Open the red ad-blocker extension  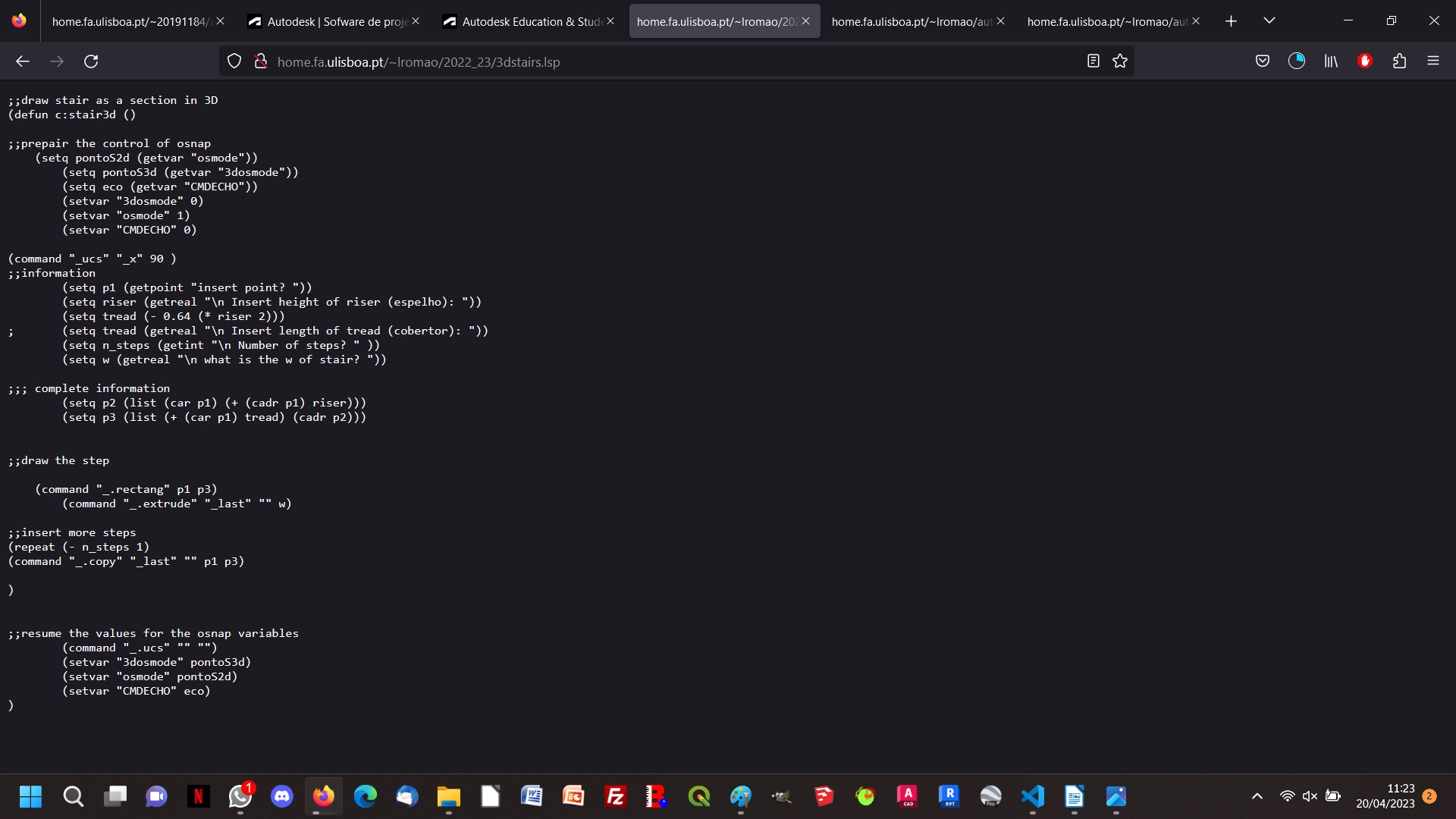(1365, 61)
